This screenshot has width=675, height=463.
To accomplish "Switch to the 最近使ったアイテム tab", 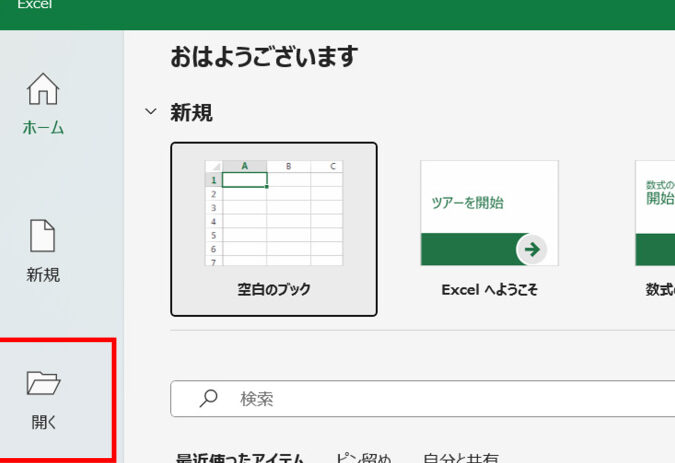I will (x=240, y=457).
